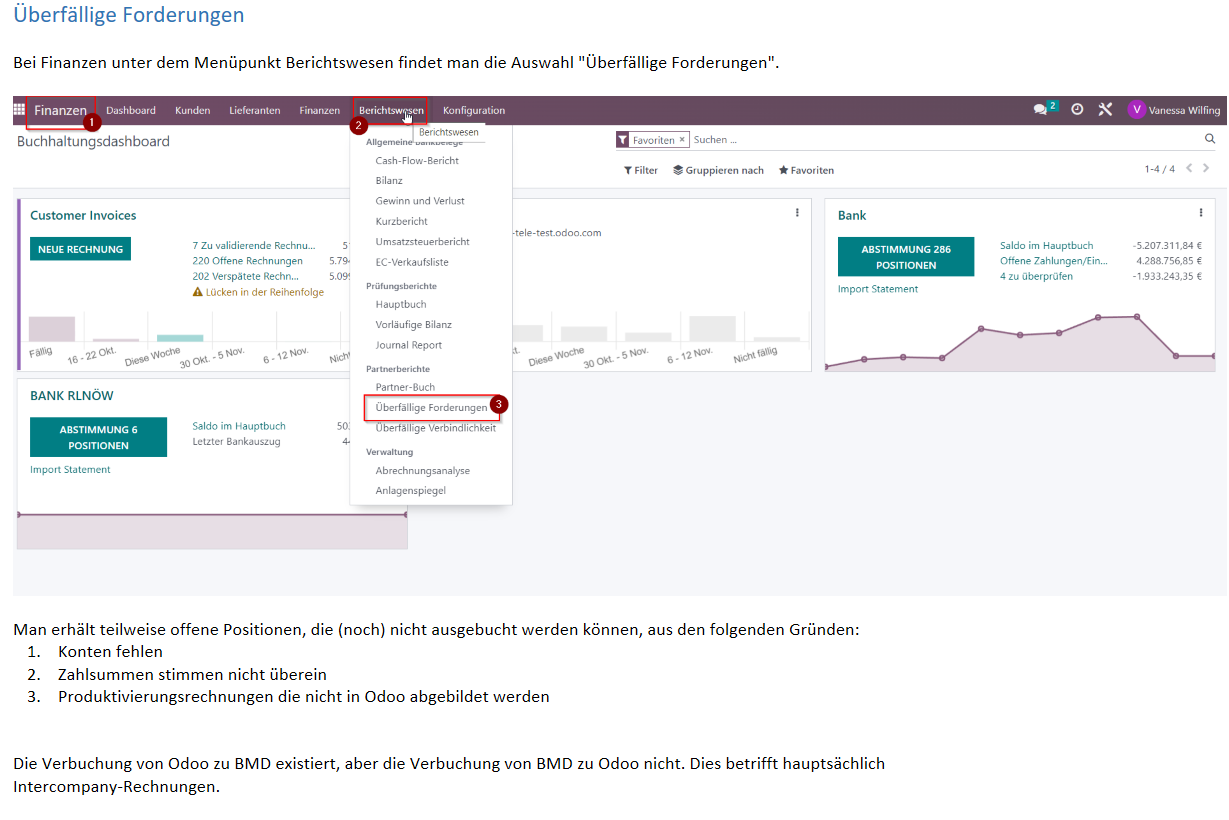Open Bank card options menu

[1201, 212]
